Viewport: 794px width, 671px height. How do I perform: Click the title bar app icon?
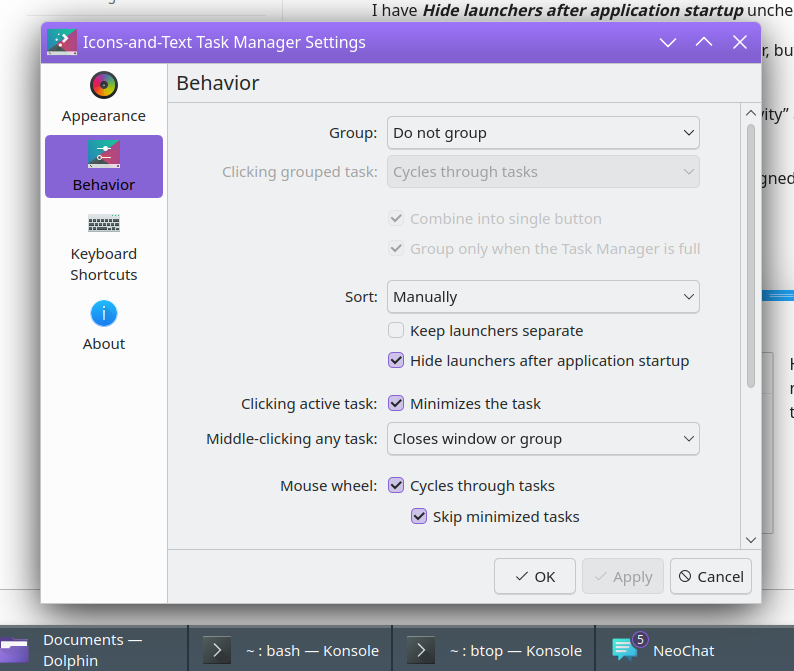(62, 42)
